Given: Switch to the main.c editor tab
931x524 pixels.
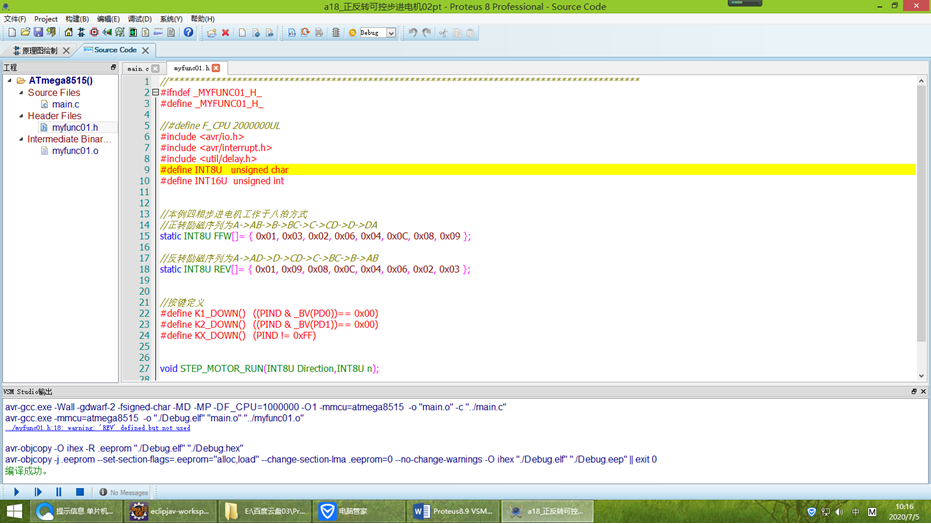Looking at the screenshot, I should point(138,68).
